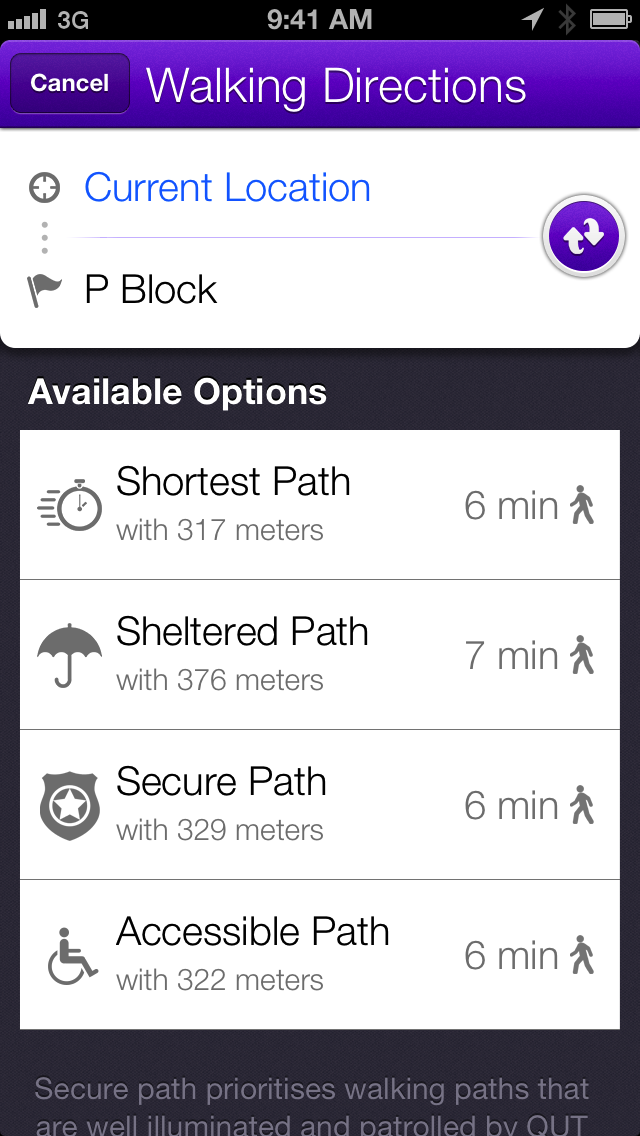This screenshot has width=640, height=1136.
Task: Tap the location services arrow in status bar
Action: point(533,20)
